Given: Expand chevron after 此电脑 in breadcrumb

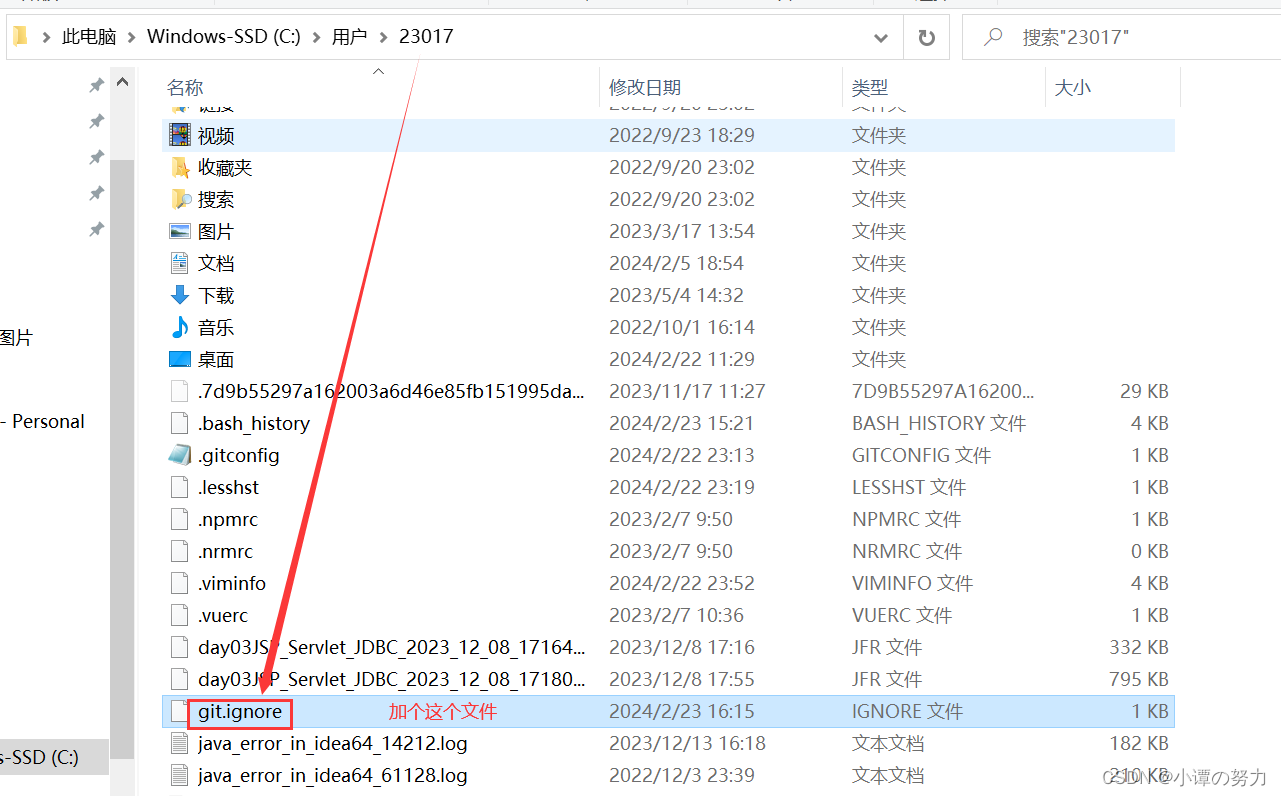Looking at the screenshot, I should [132, 37].
